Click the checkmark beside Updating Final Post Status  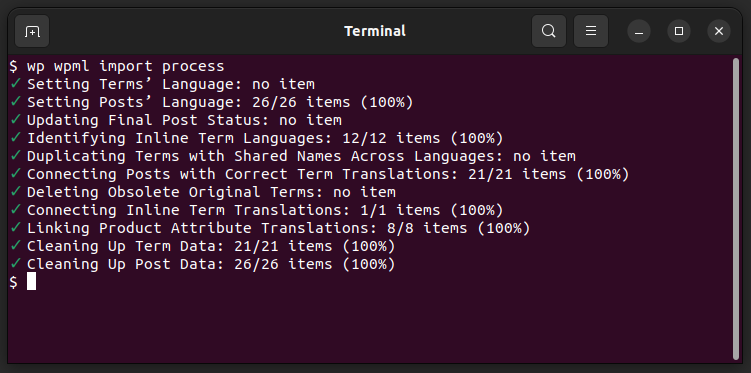pyautogui.click(x=16, y=120)
